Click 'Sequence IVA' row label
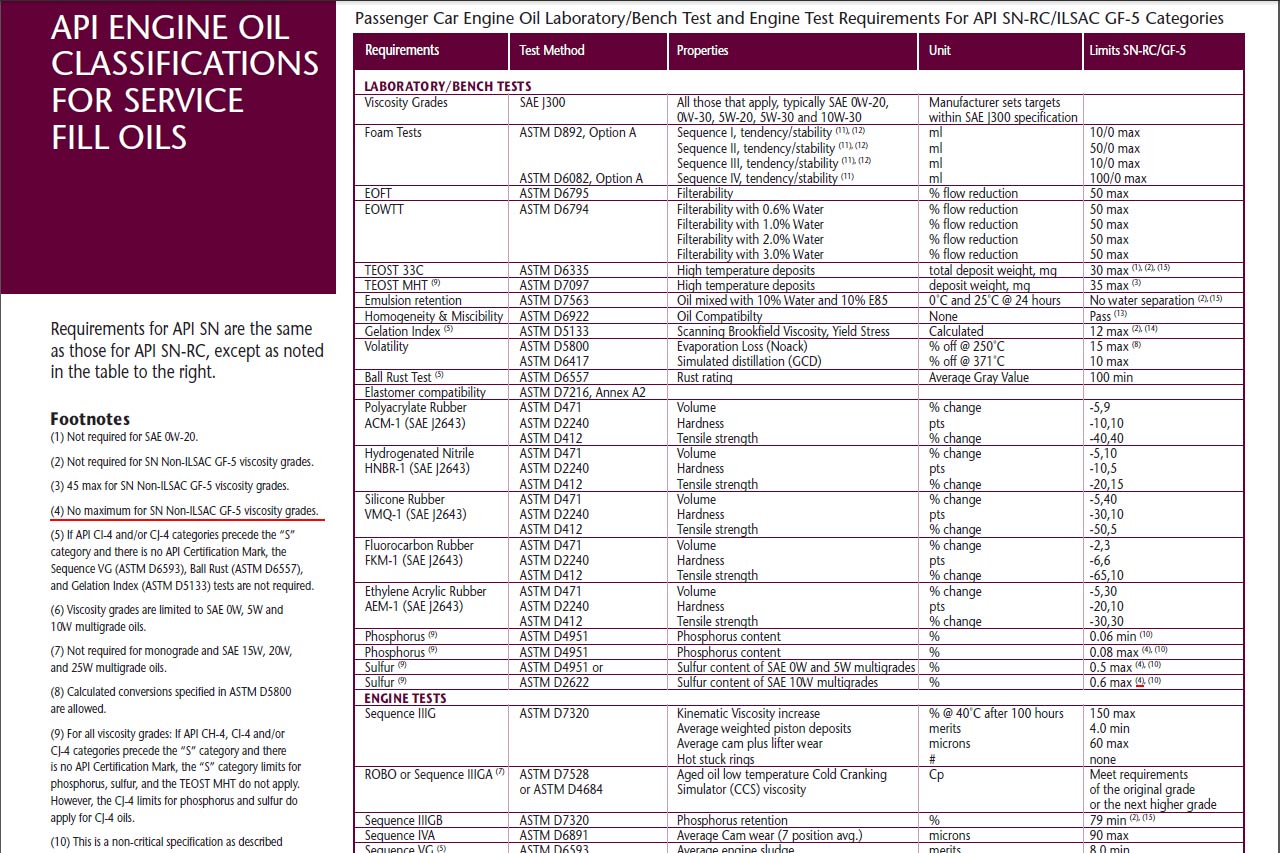Image resolution: width=1280 pixels, height=853 pixels. coord(397,835)
